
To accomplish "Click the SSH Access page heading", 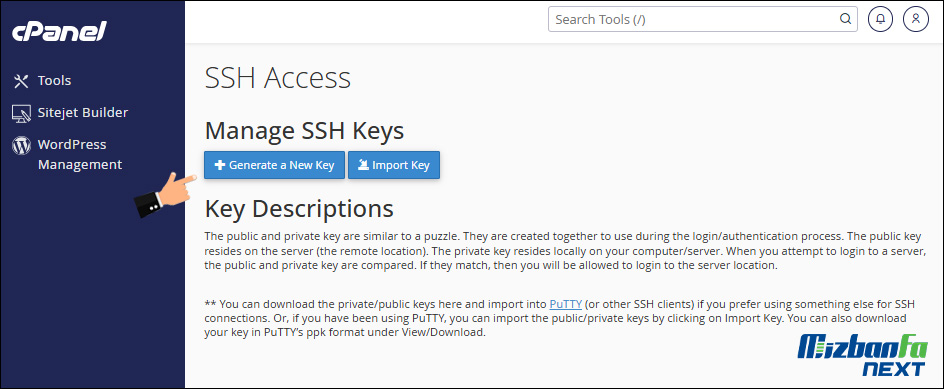I will (278, 78).
